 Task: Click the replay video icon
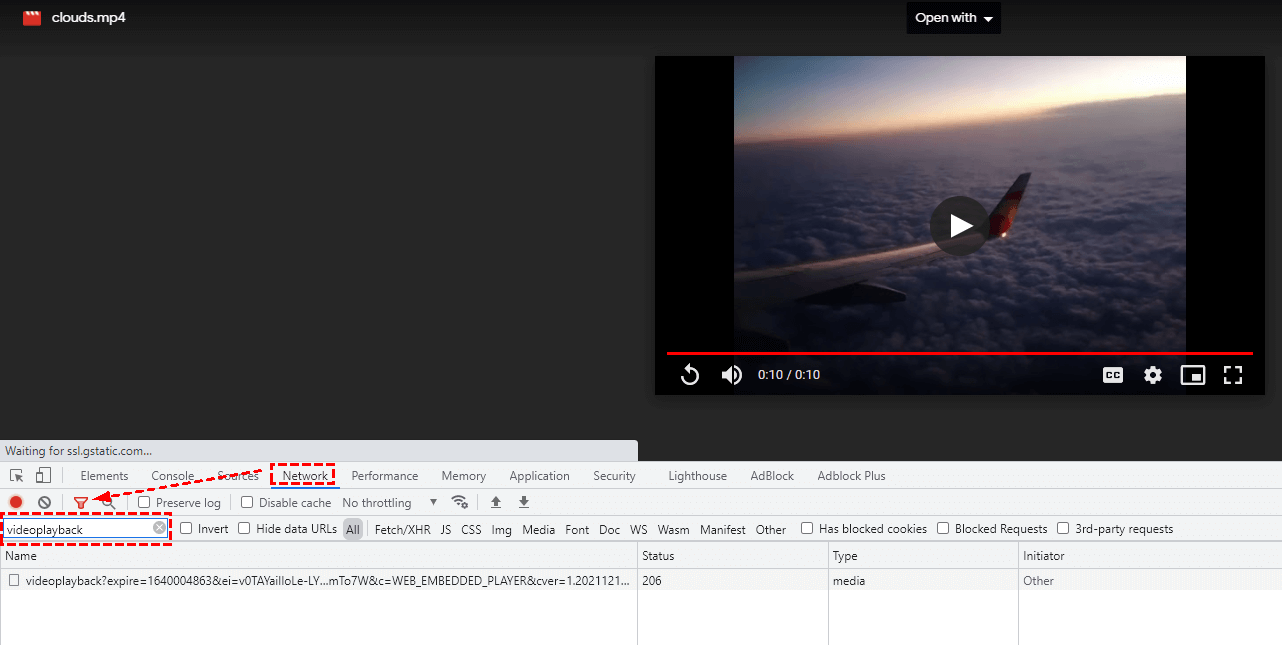690,375
